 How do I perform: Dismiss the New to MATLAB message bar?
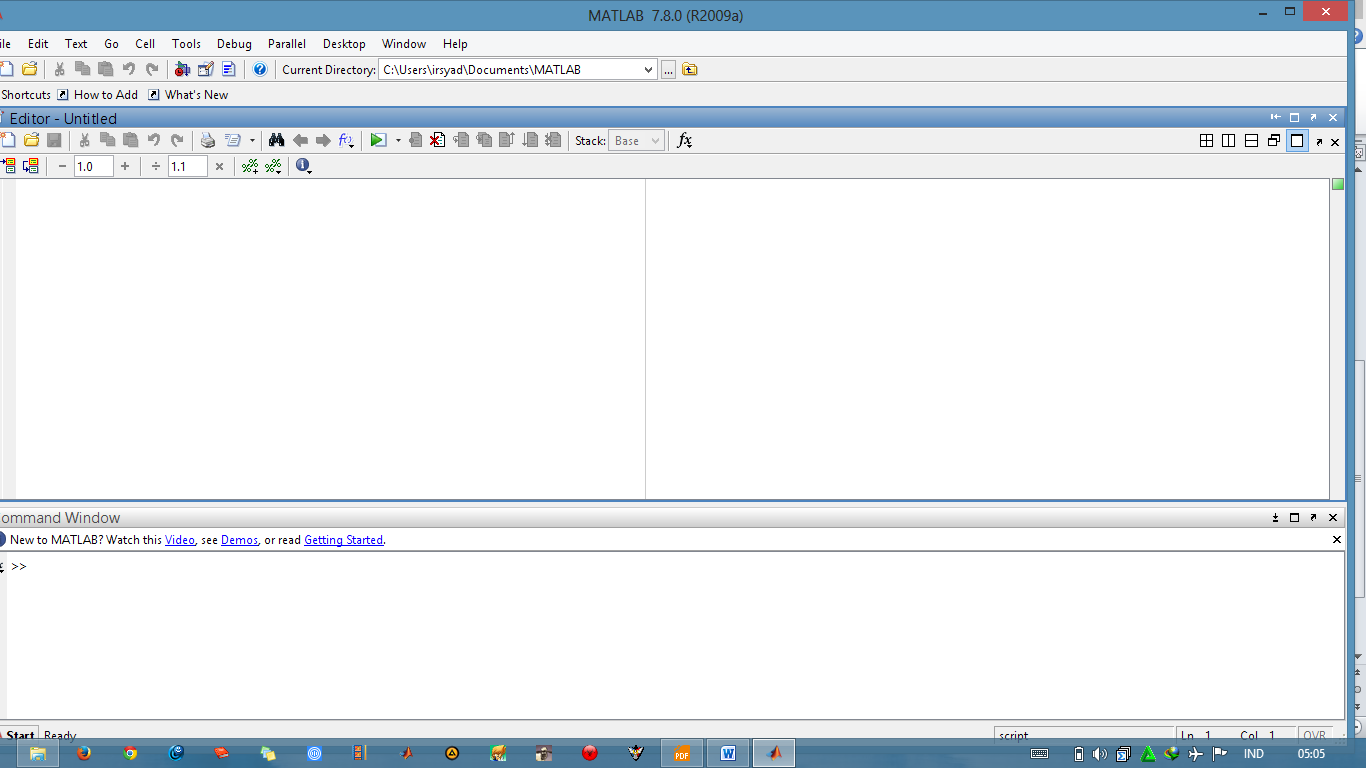(x=1337, y=540)
